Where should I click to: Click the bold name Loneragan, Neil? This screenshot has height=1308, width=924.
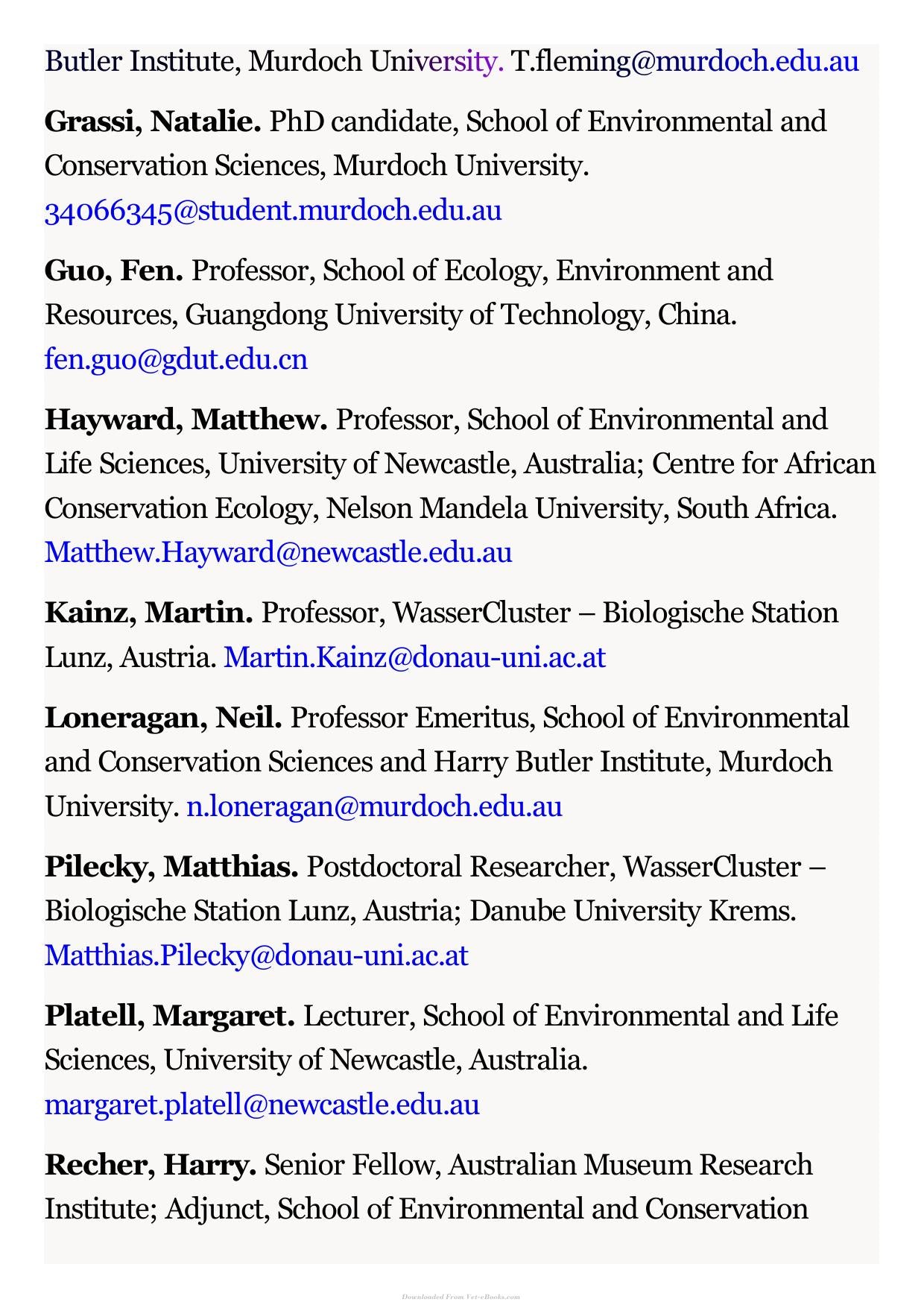163,718
